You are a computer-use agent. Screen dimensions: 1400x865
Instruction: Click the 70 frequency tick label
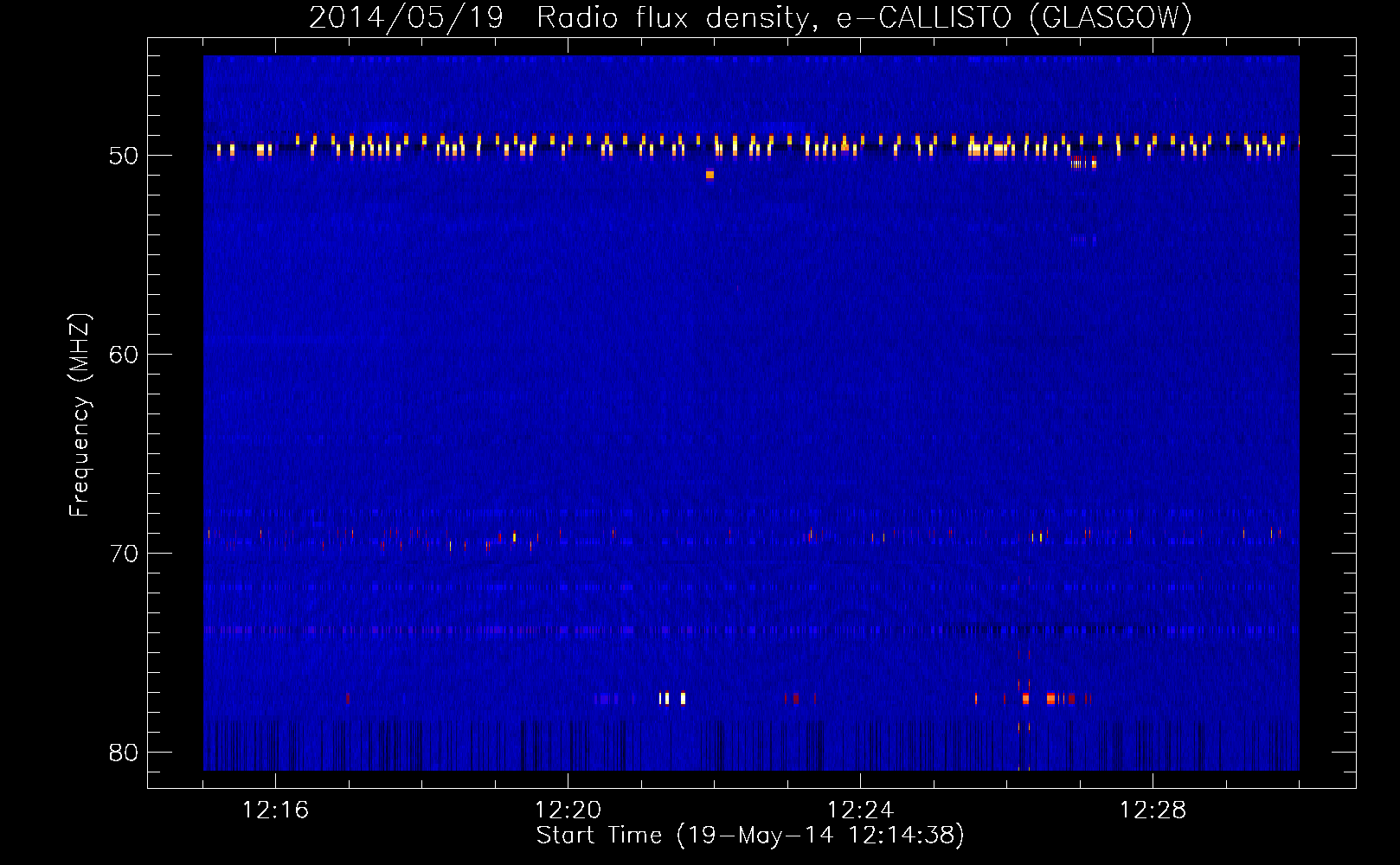[x=124, y=554]
